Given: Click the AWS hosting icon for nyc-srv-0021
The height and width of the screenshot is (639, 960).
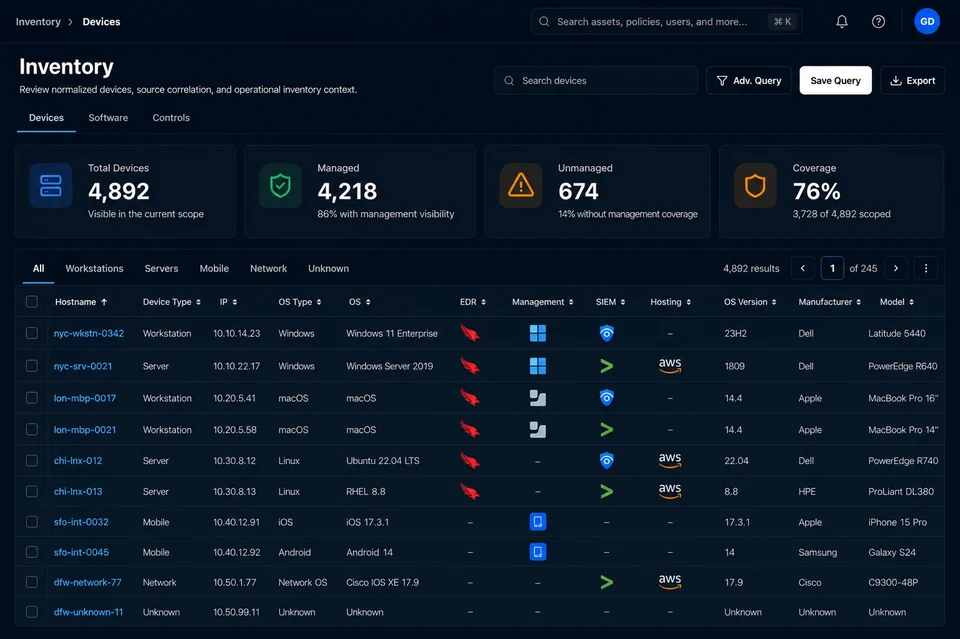Looking at the screenshot, I should [x=670, y=366].
